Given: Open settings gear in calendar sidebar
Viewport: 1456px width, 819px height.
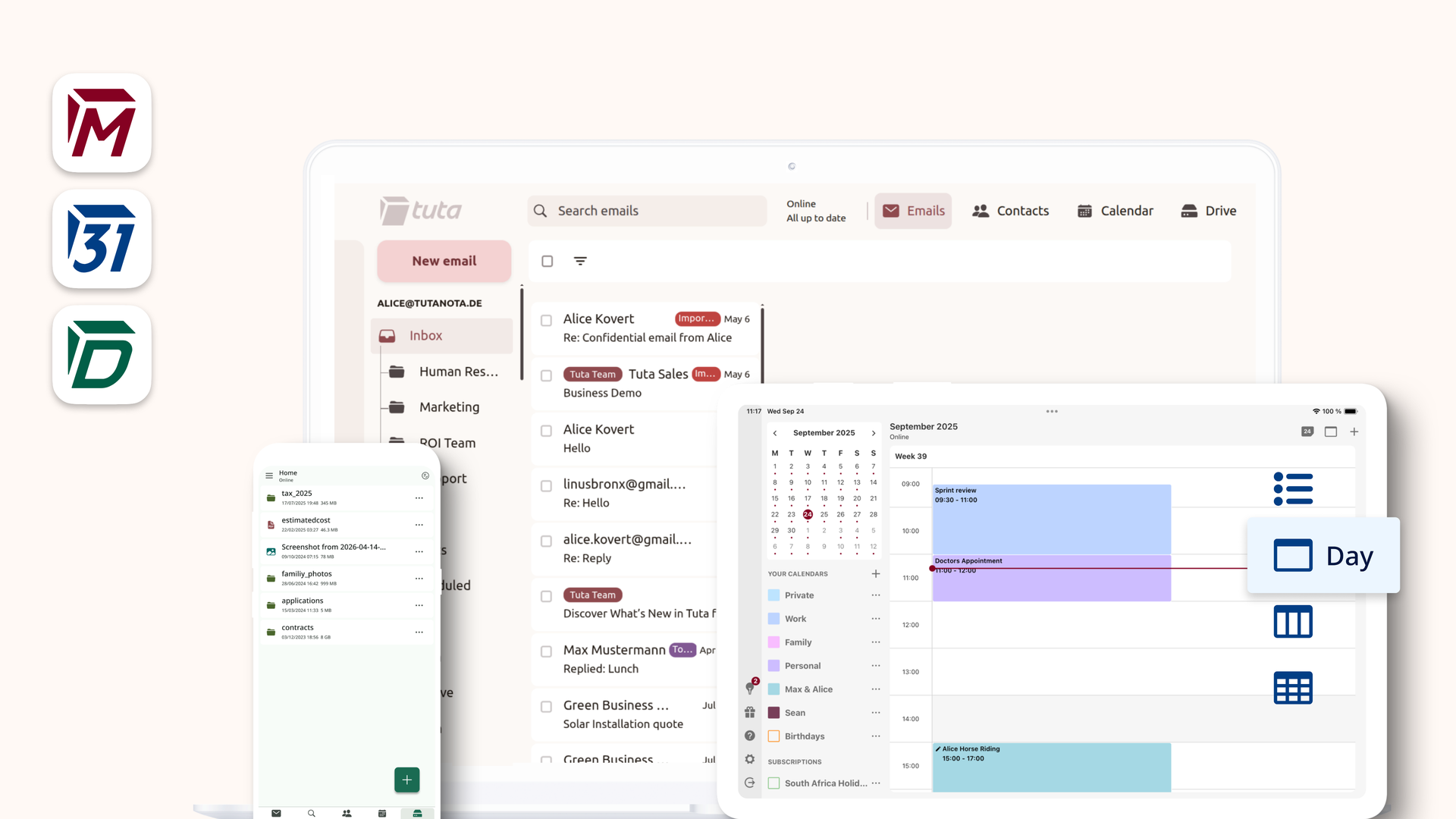Looking at the screenshot, I should coord(750,759).
